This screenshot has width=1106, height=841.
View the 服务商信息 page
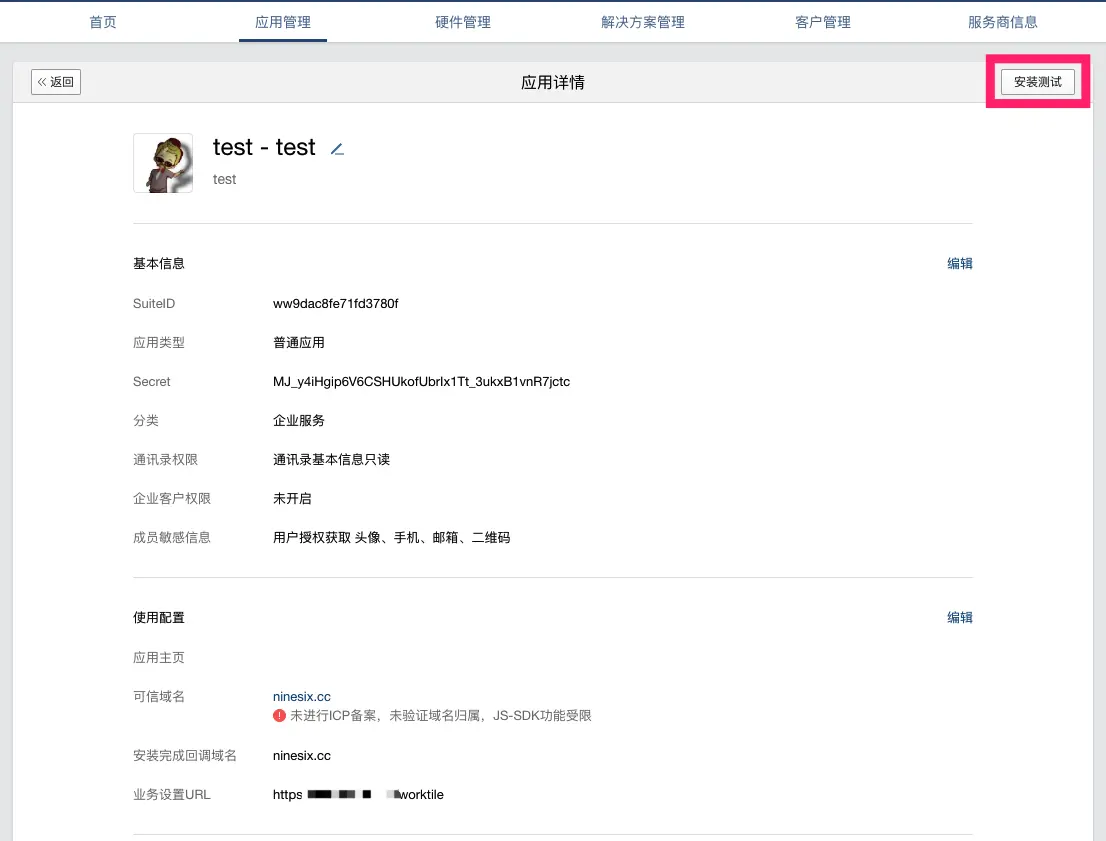pos(1004,21)
